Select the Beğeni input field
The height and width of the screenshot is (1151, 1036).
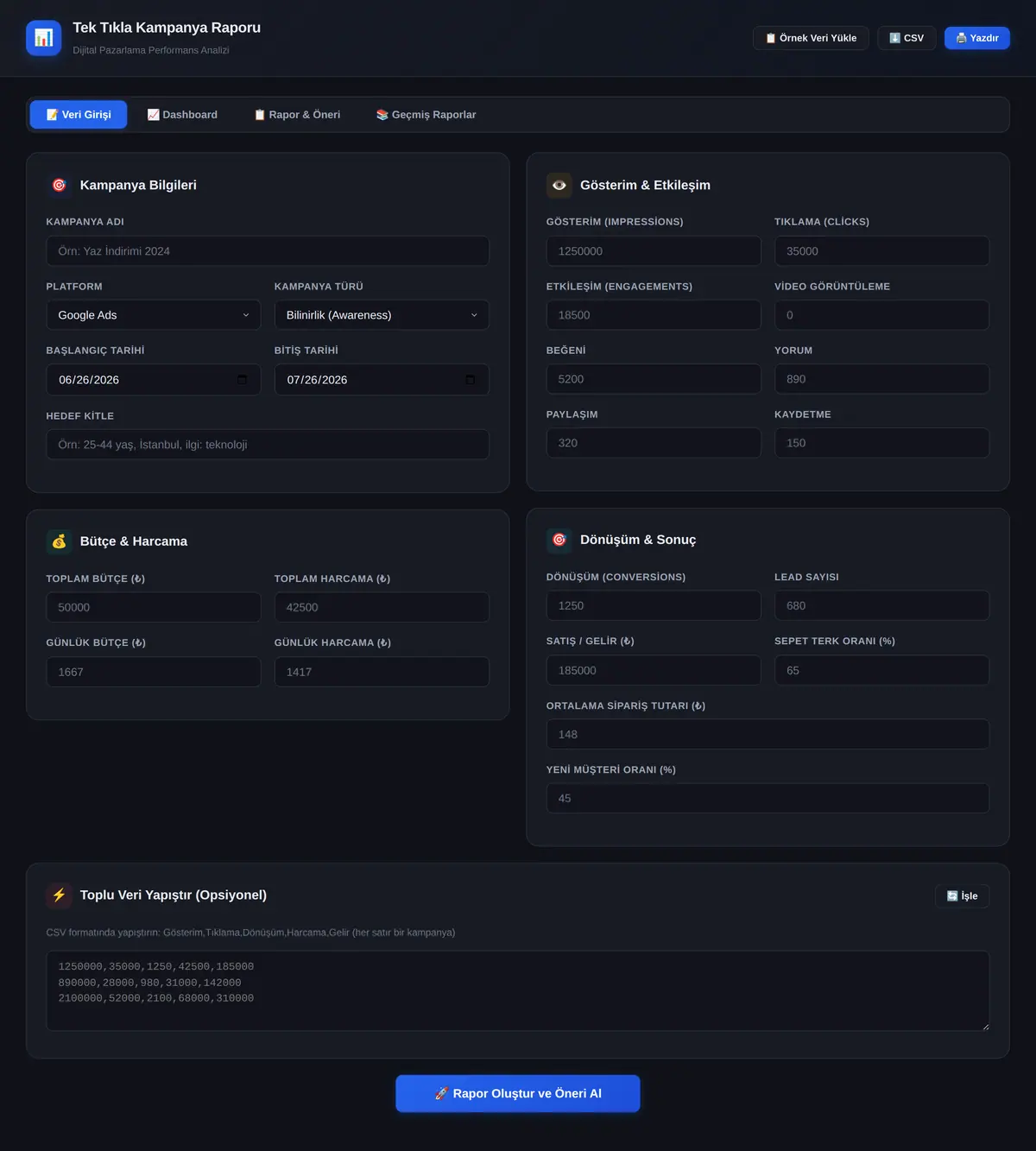point(654,379)
